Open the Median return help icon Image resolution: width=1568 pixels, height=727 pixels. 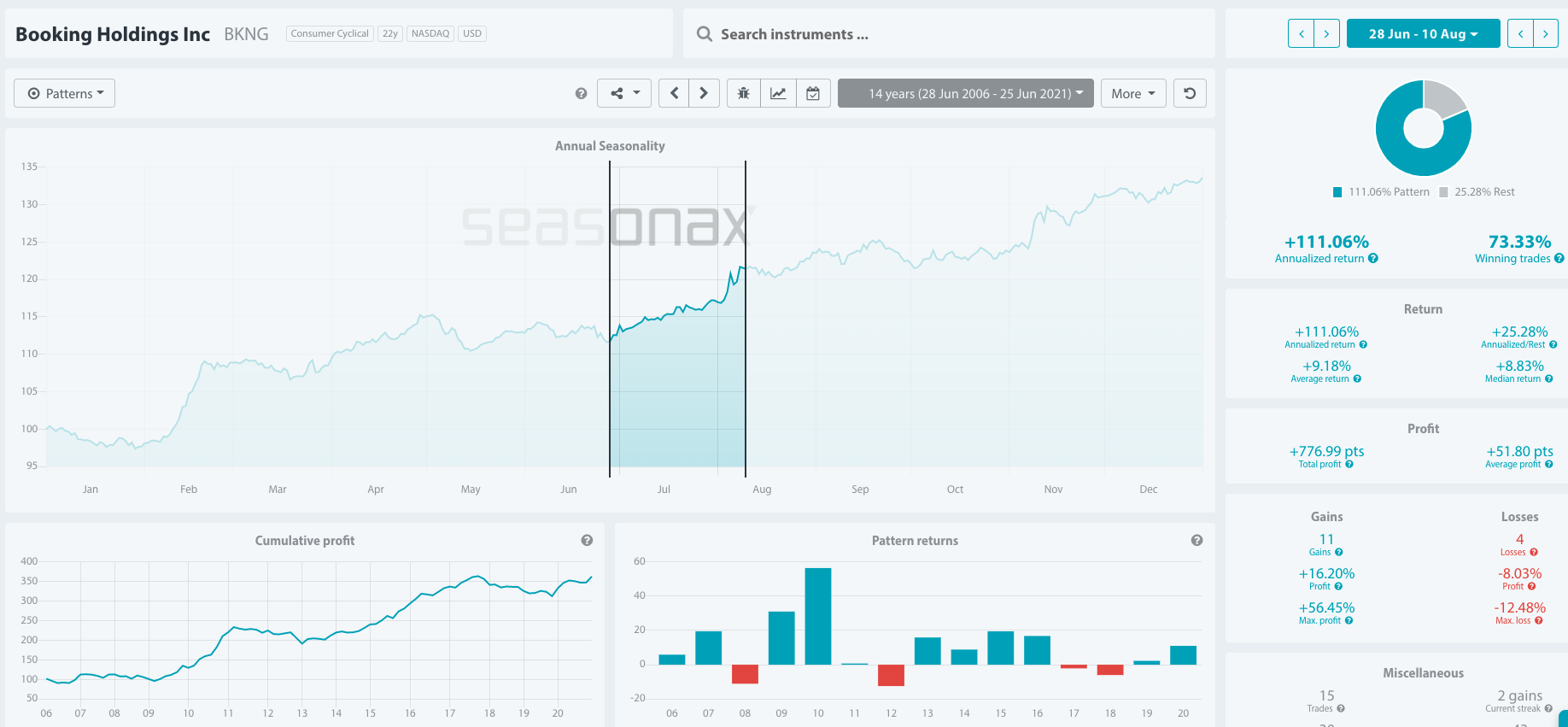1548,379
